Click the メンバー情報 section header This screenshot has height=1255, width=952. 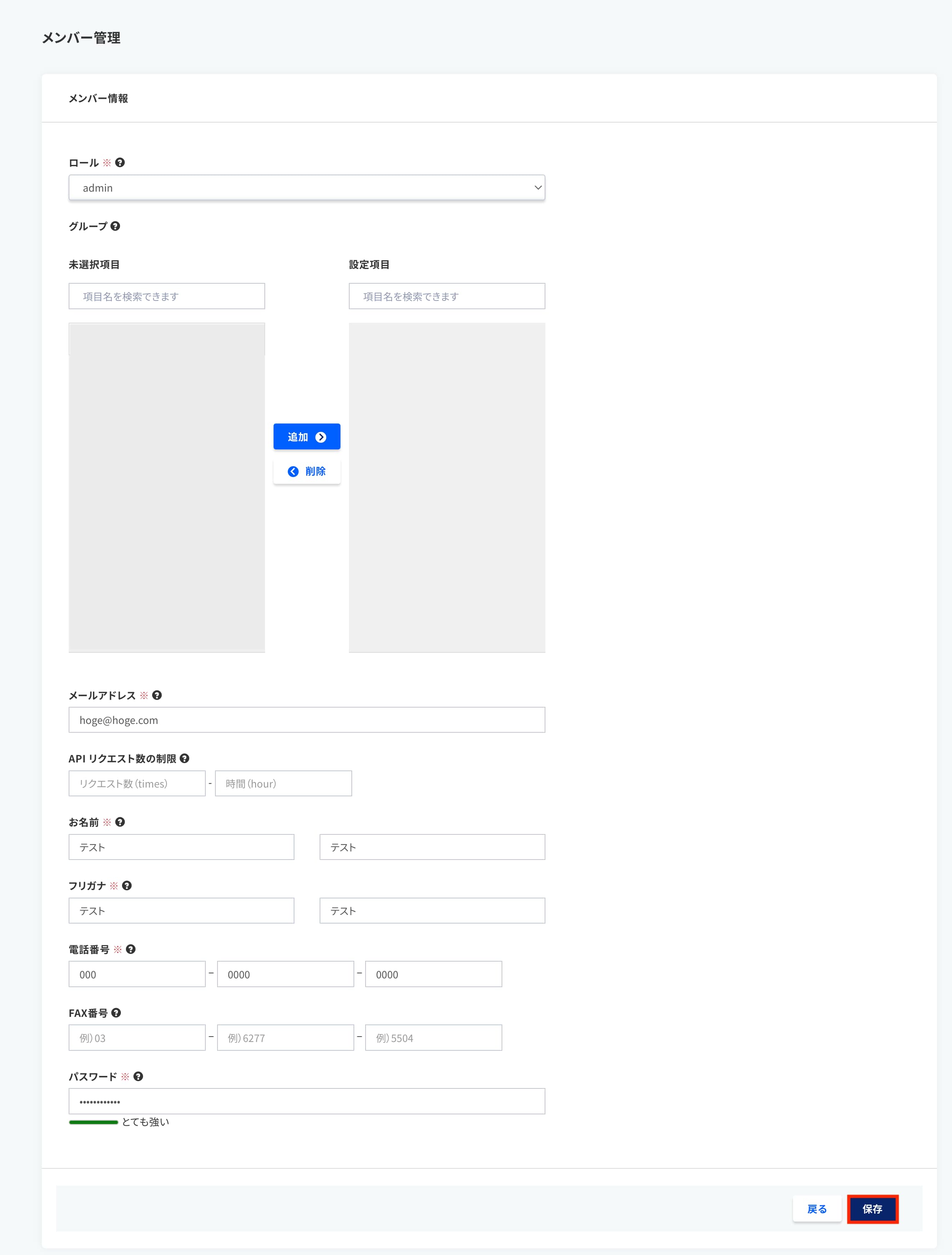click(x=99, y=98)
